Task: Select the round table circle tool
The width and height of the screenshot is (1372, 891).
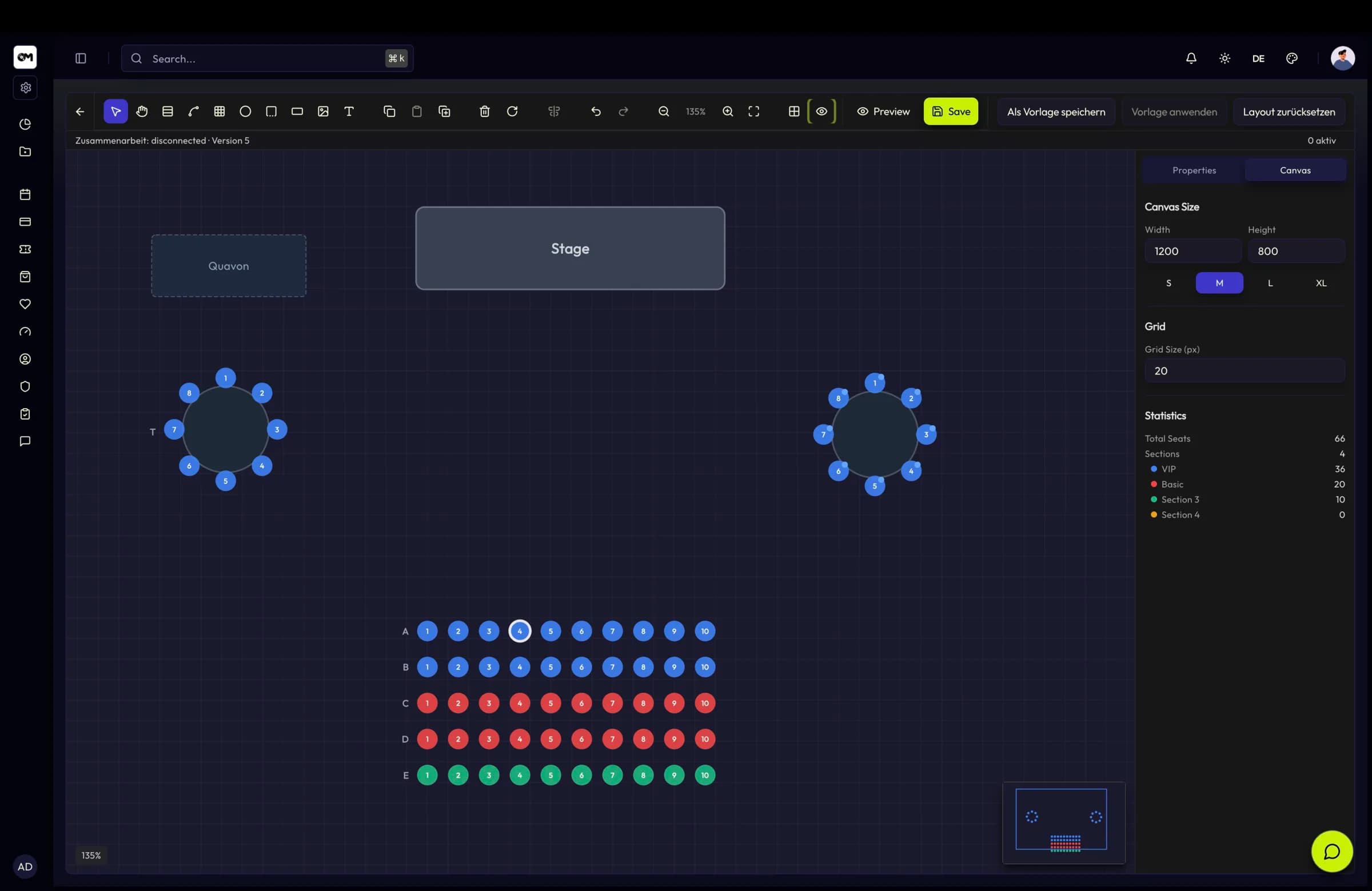Action: pyautogui.click(x=246, y=111)
